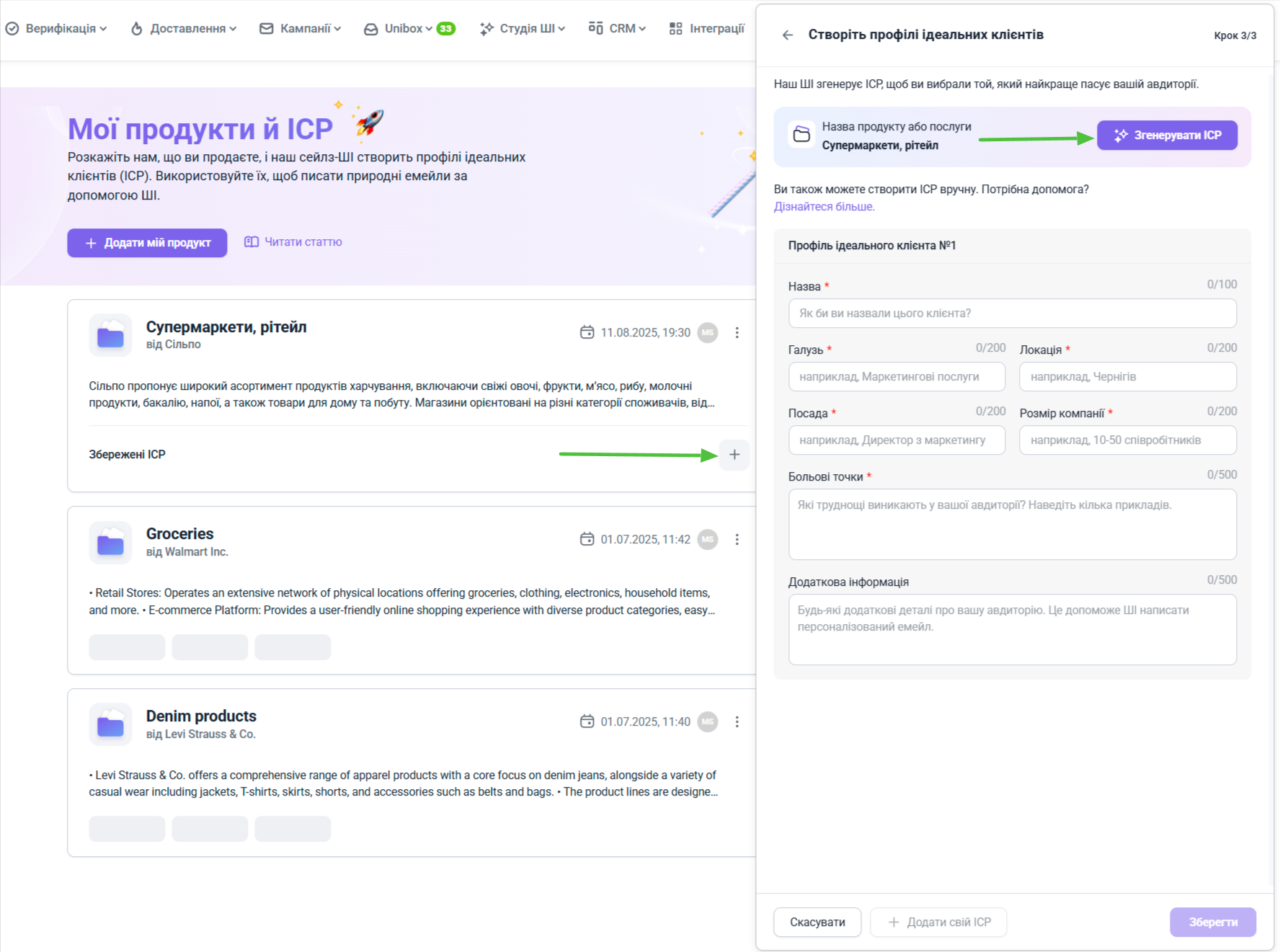Click calendar icon next to 11.08.2025, 19:30
The height and width of the screenshot is (952, 1280).
pyautogui.click(x=587, y=332)
